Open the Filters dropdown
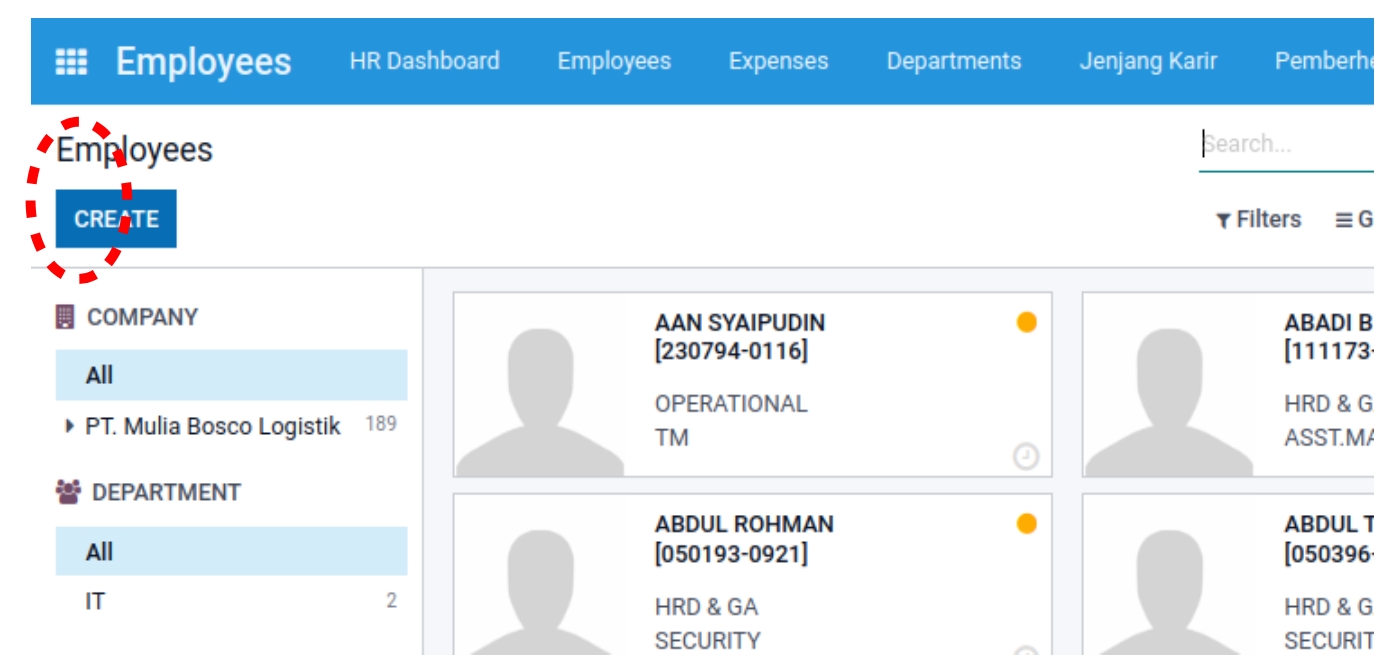Viewport: 1386px width, 656px height. click(1259, 220)
